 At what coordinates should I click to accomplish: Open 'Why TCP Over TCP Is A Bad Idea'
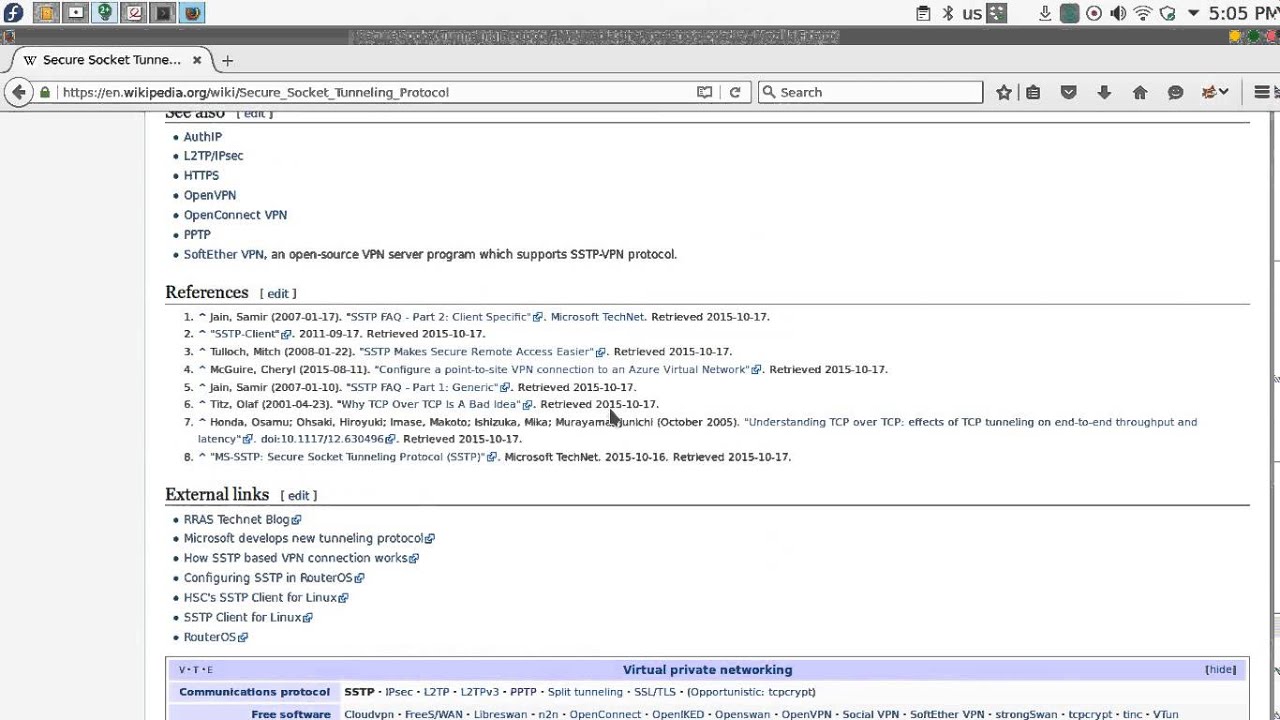tap(435, 405)
